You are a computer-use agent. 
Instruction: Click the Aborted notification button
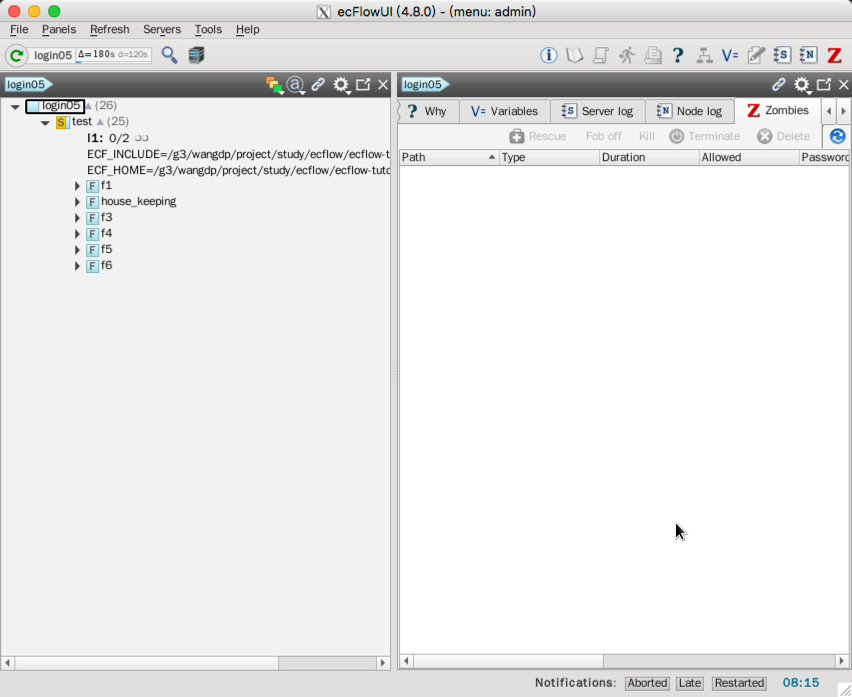click(x=647, y=683)
